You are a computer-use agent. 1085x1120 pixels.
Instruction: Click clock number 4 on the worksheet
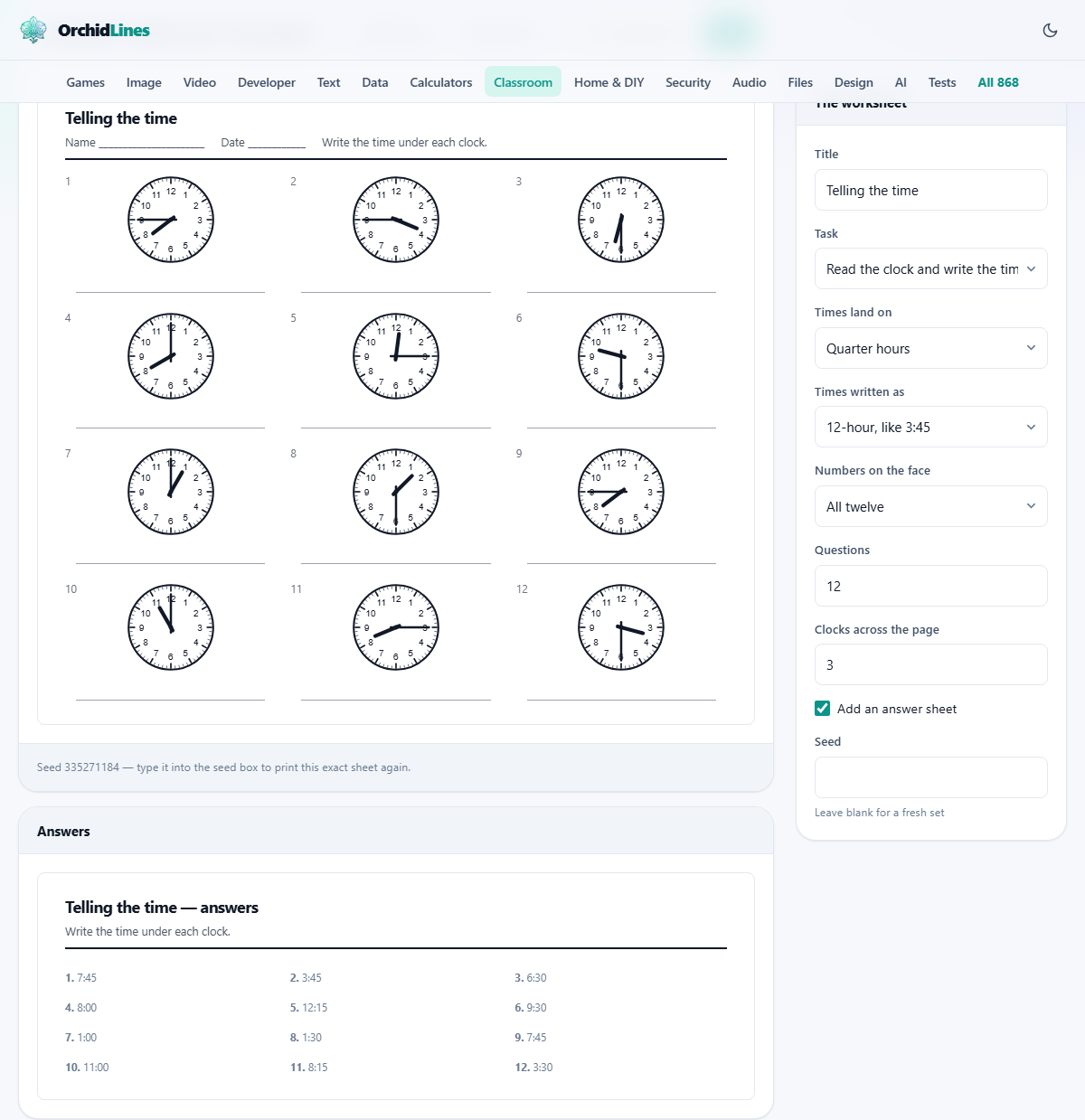click(171, 356)
